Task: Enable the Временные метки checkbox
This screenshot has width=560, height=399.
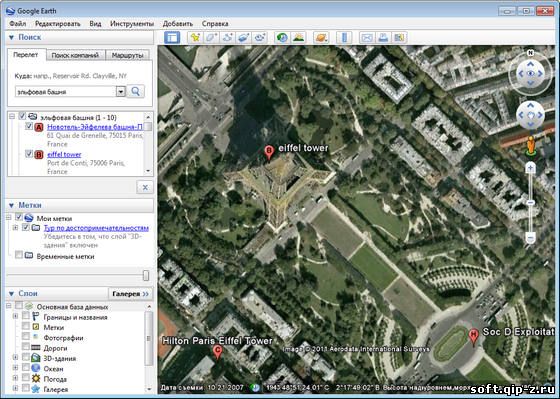Action: click(19, 255)
